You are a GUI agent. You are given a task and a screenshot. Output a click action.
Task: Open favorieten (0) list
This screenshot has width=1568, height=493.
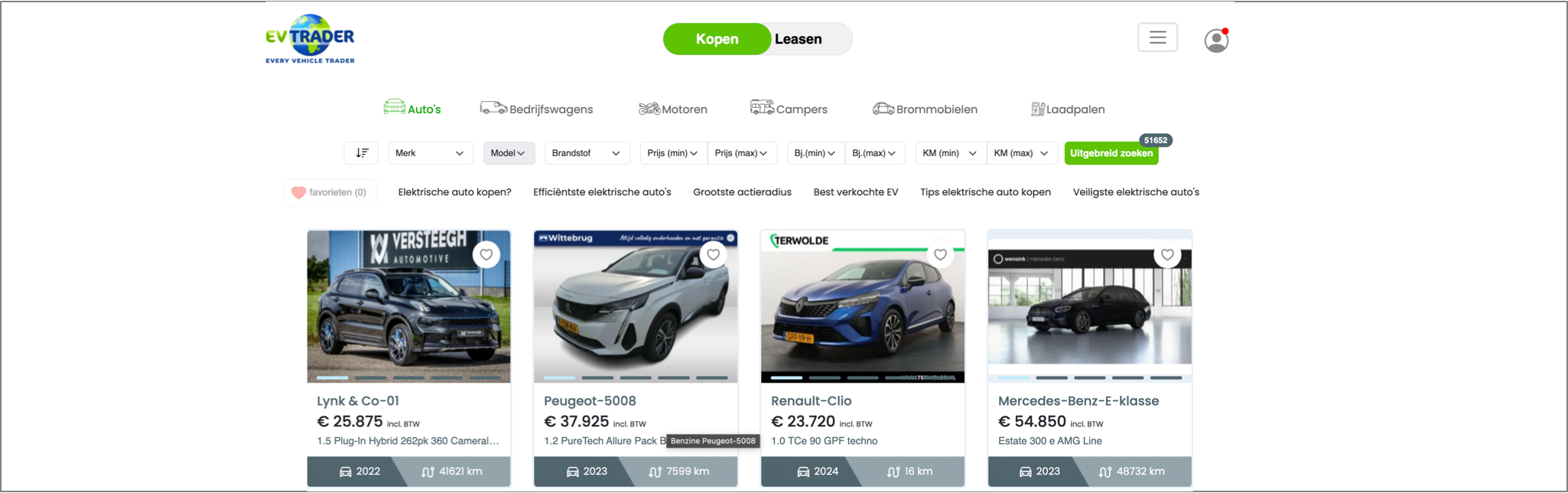coord(329,192)
